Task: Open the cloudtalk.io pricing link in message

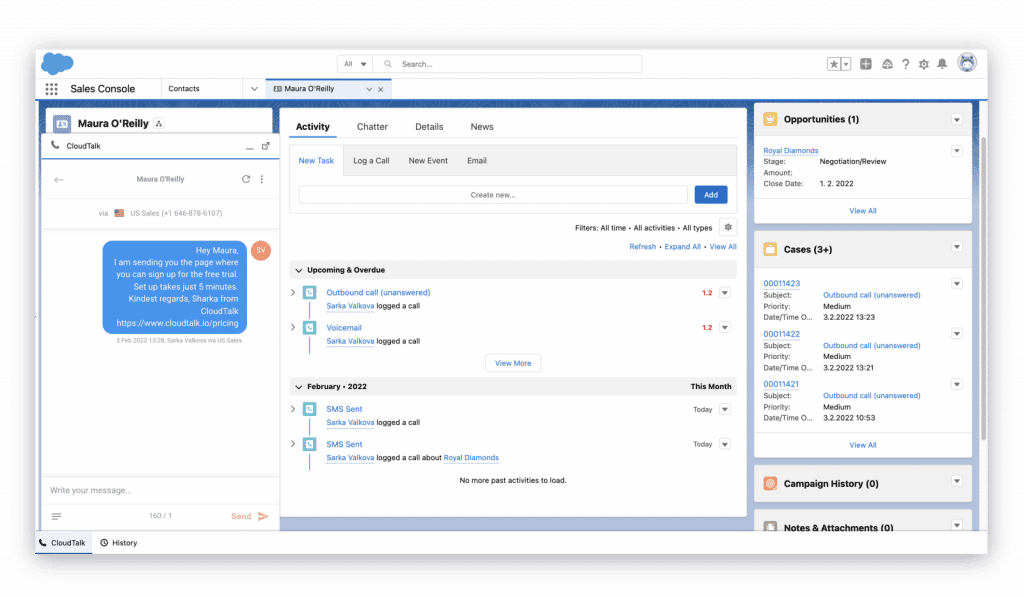Action: 178,323
